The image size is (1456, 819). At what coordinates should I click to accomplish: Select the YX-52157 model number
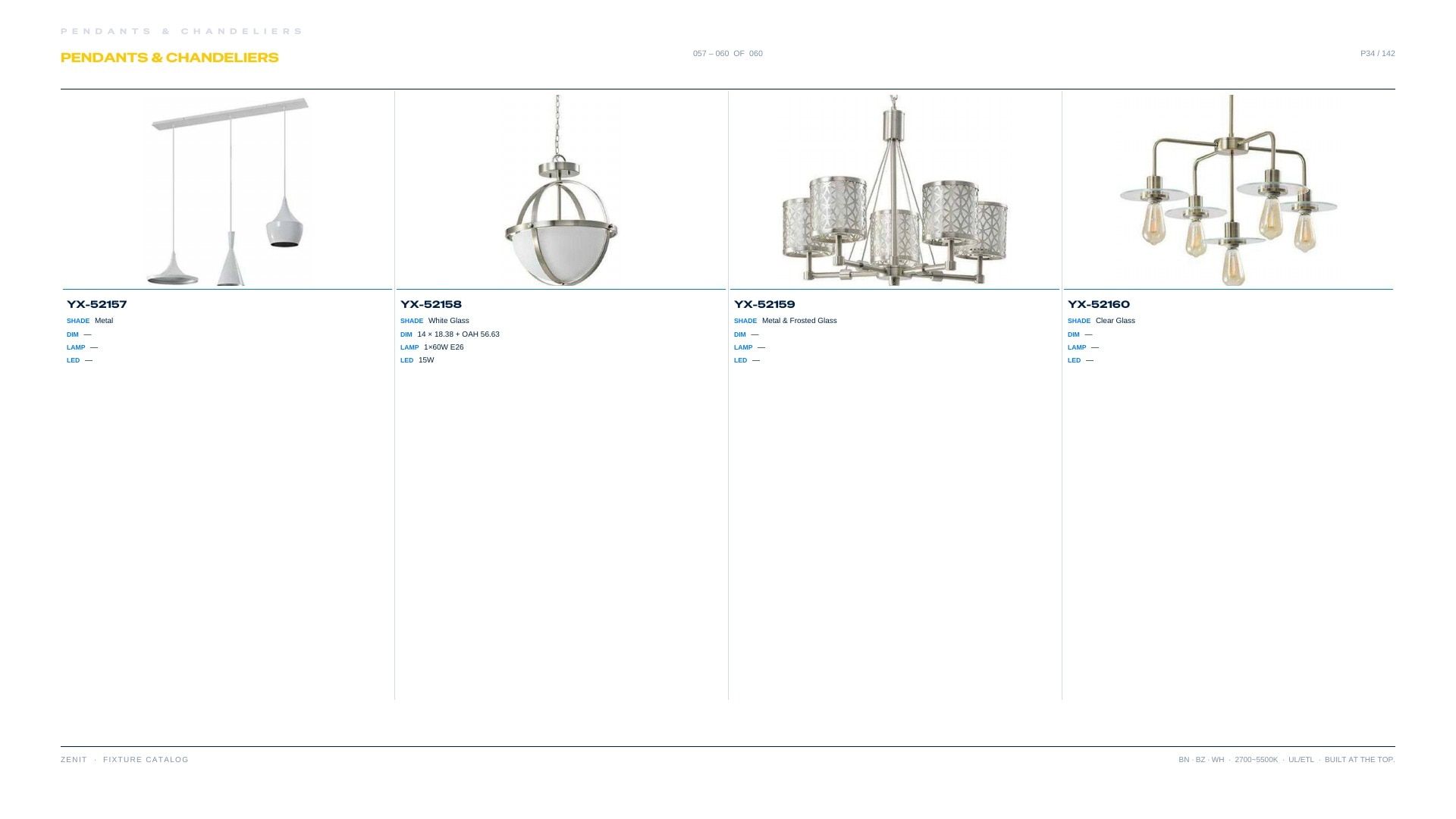pos(97,304)
